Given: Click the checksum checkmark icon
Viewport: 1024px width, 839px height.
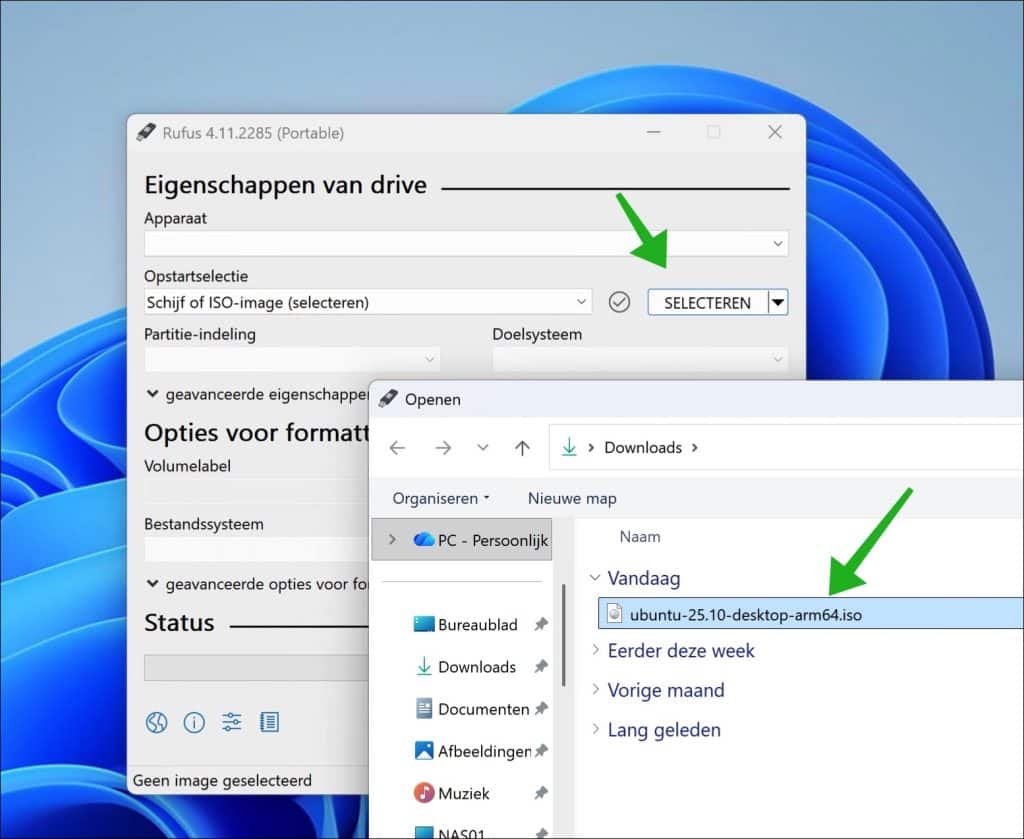Looking at the screenshot, I should [620, 302].
